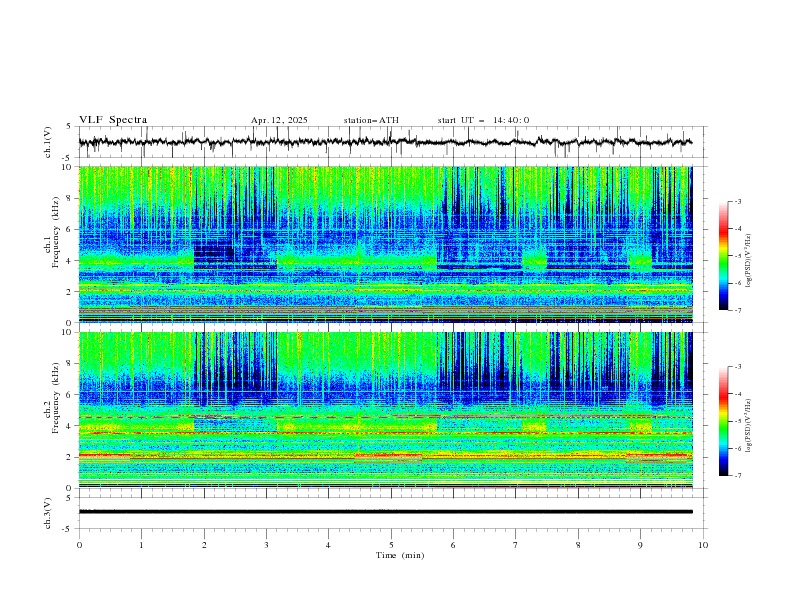Image resolution: width=792 pixels, height=612 pixels.
Task: Click the ch.3 flat waveform trace
Action: pos(385,512)
